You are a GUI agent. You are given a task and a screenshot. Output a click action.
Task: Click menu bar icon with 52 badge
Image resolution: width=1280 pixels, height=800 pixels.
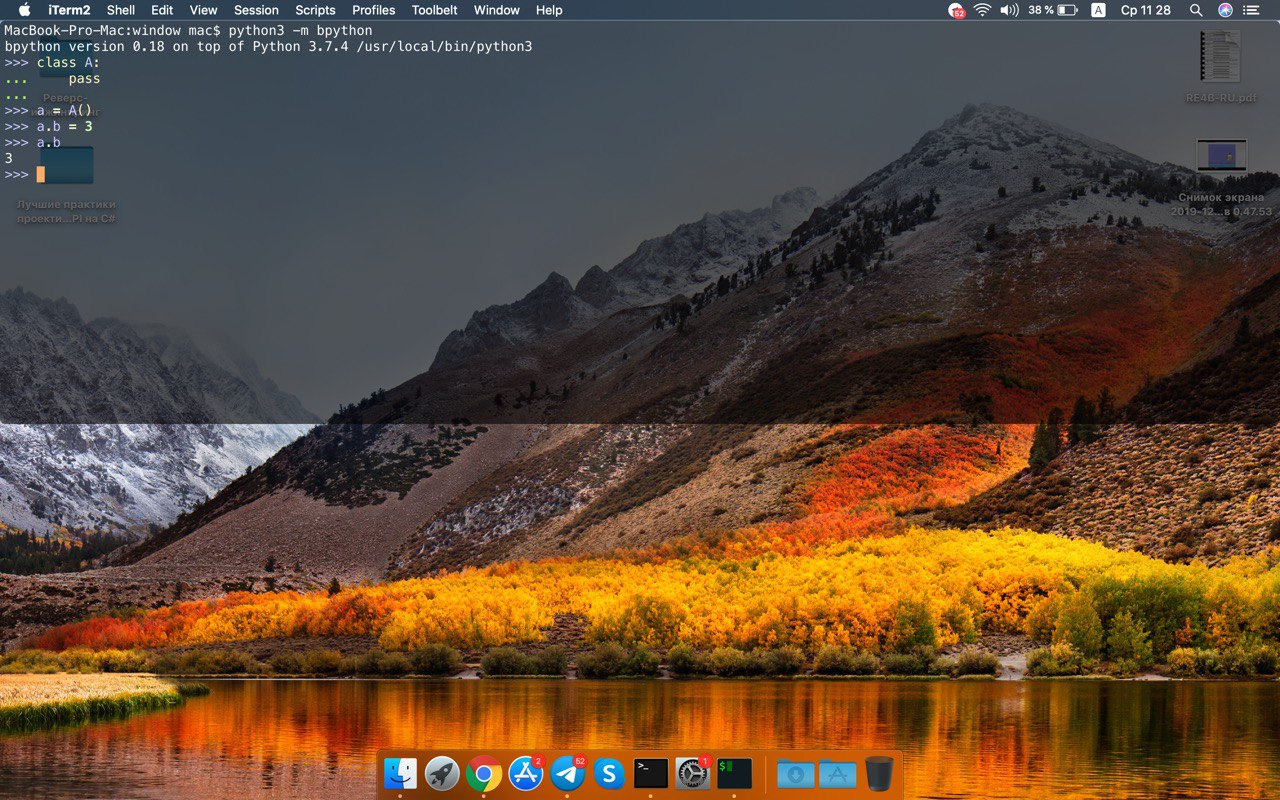click(956, 10)
